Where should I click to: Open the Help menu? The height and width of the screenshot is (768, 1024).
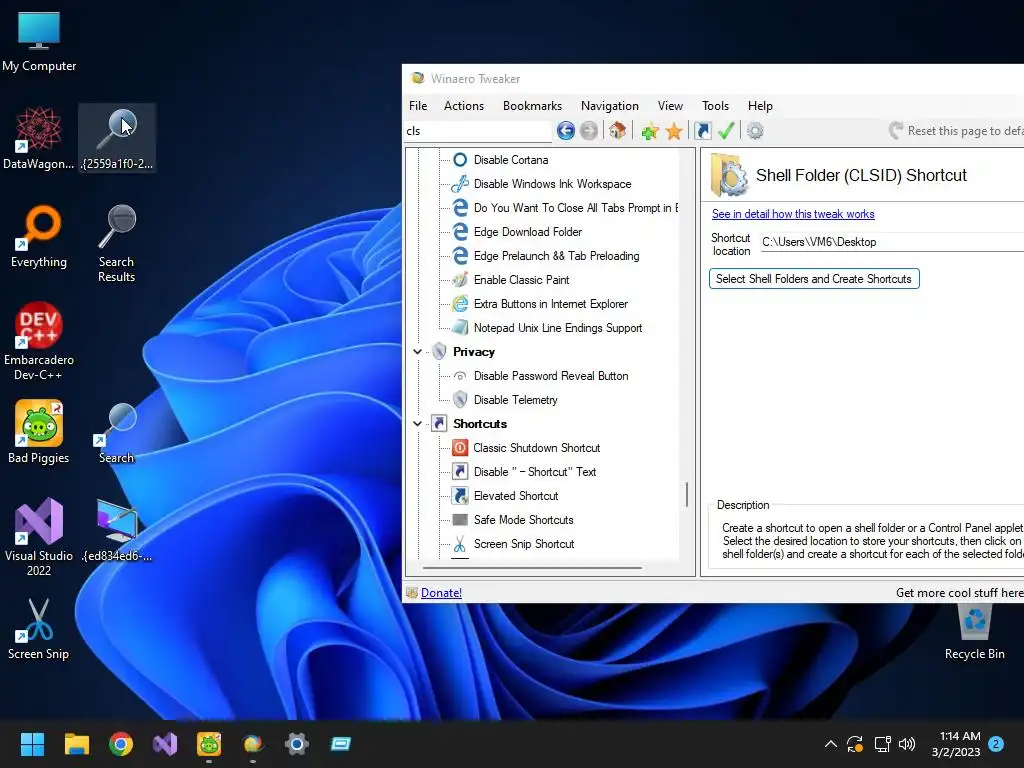click(x=760, y=106)
